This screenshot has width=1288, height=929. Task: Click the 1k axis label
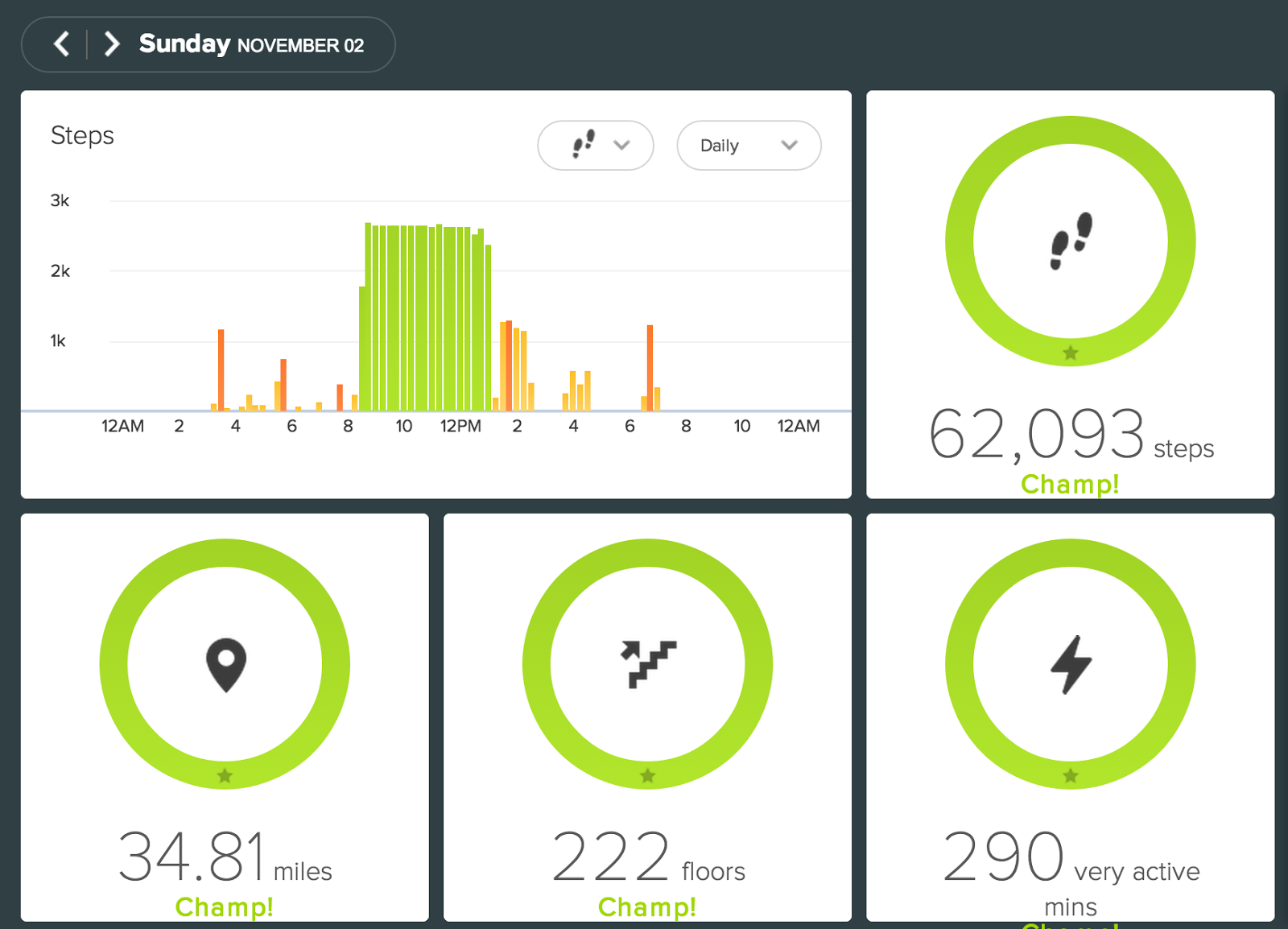click(x=58, y=341)
